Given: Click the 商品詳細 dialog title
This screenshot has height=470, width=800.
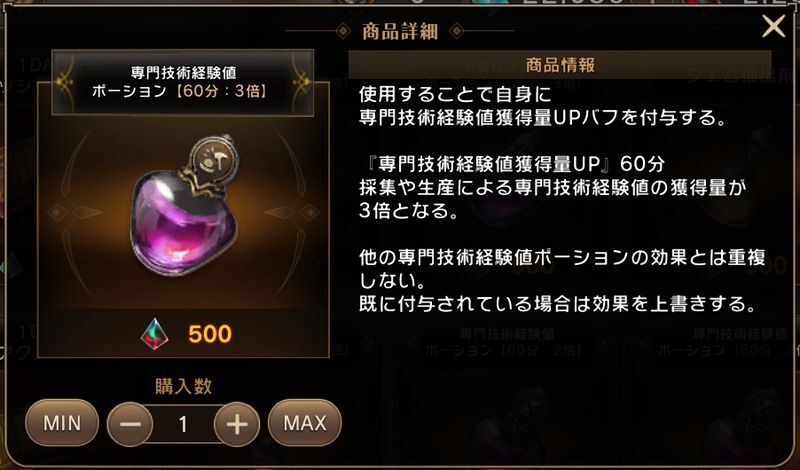Looking at the screenshot, I should coord(400,31).
